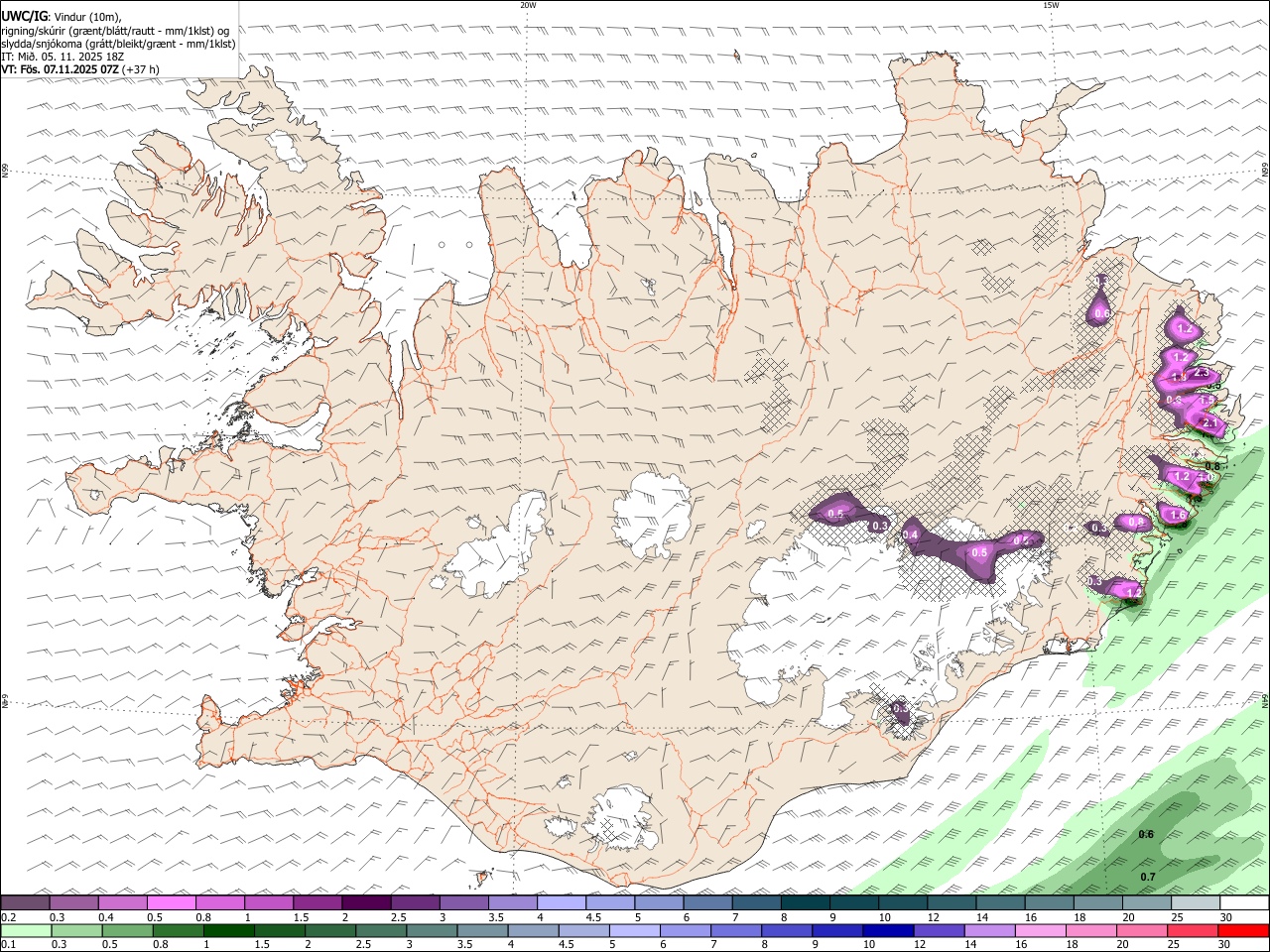Screen dimensions: 1270x952
Task: Click the black 0.7 rain value over the sea
Action: pos(1147,878)
